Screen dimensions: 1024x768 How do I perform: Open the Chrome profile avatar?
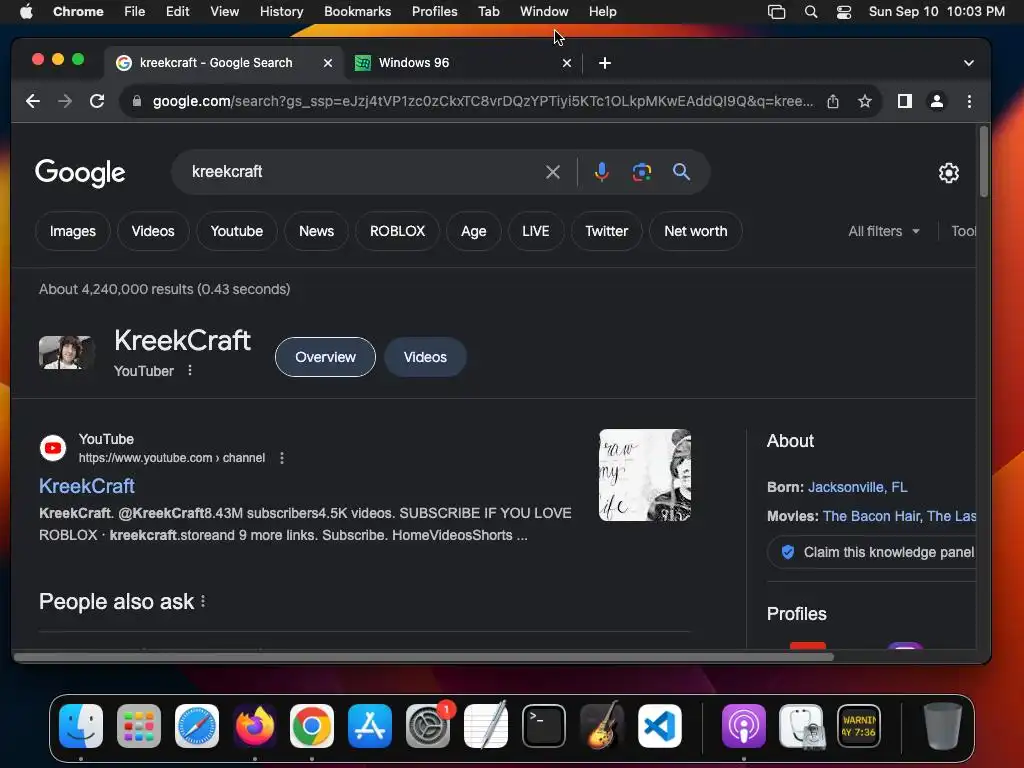click(x=936, y=101)
